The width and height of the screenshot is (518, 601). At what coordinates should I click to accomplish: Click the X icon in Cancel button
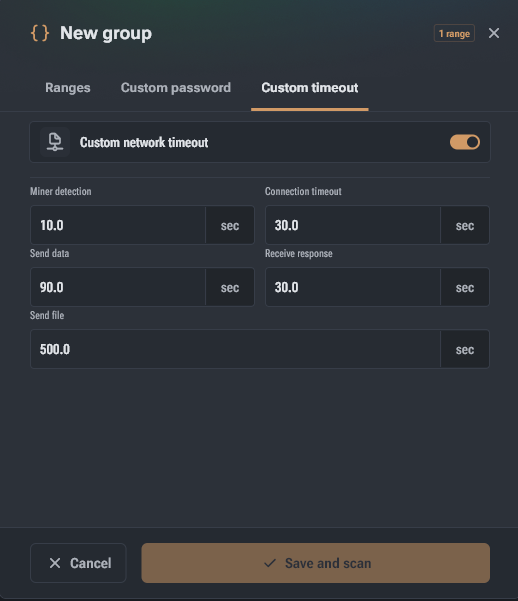tap(55, 563)
